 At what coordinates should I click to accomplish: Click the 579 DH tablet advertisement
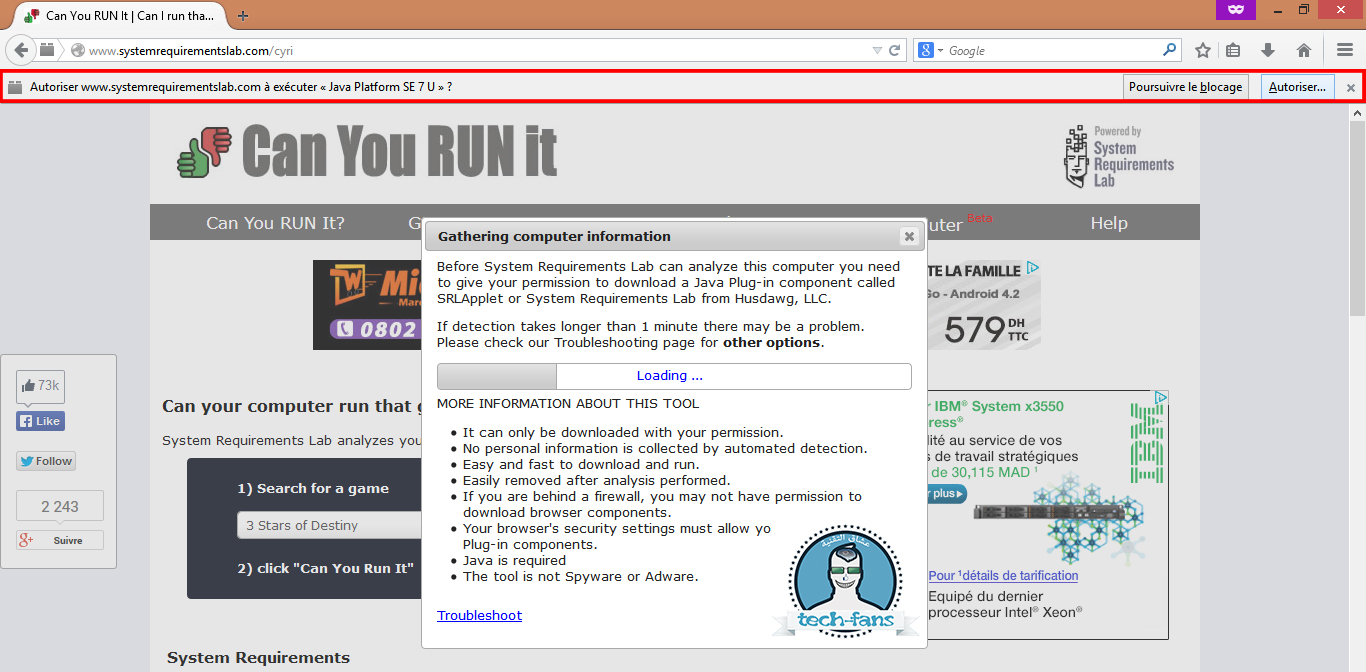coord(984,306)
